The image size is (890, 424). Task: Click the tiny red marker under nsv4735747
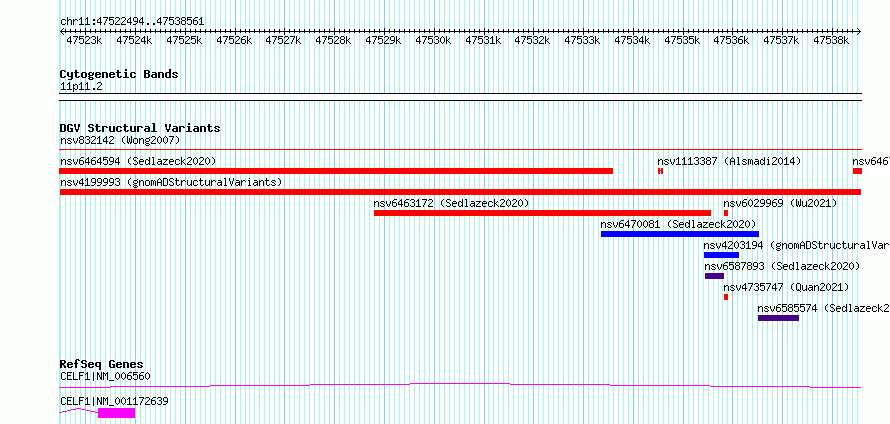726,297
